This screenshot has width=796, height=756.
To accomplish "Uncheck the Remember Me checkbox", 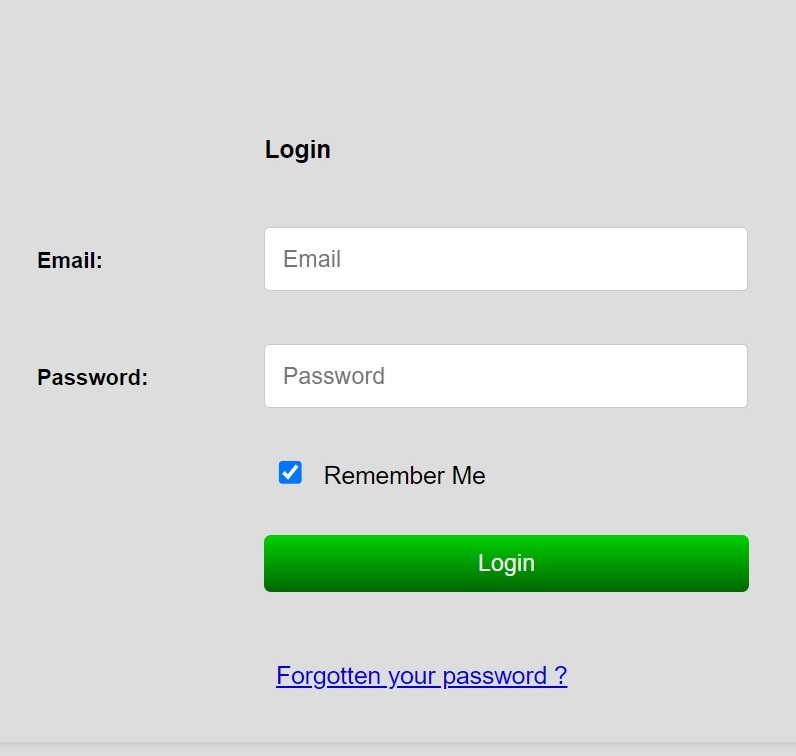I will (x=290, y=473).
